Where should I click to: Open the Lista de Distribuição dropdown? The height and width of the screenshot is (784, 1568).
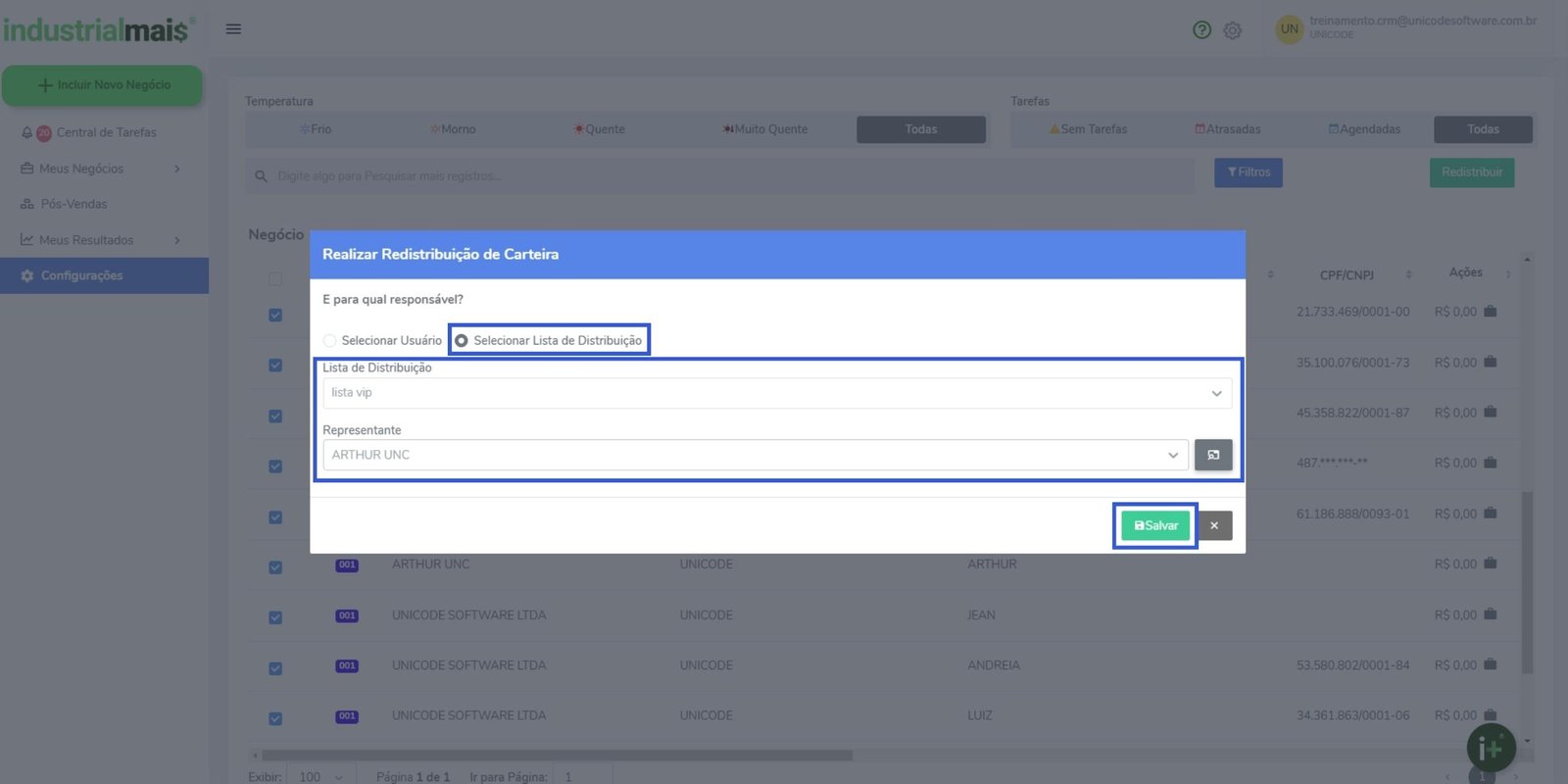tap(776, 393)
